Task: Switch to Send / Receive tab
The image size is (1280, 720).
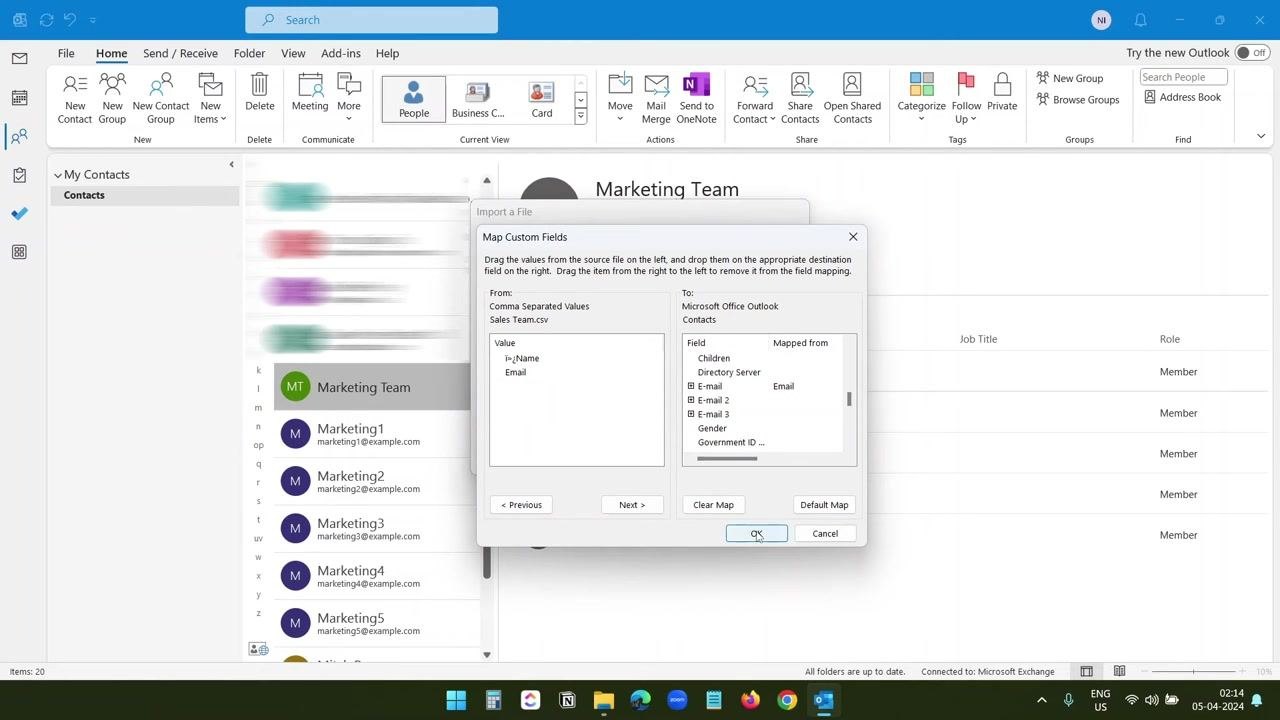Action: (180, 53)
